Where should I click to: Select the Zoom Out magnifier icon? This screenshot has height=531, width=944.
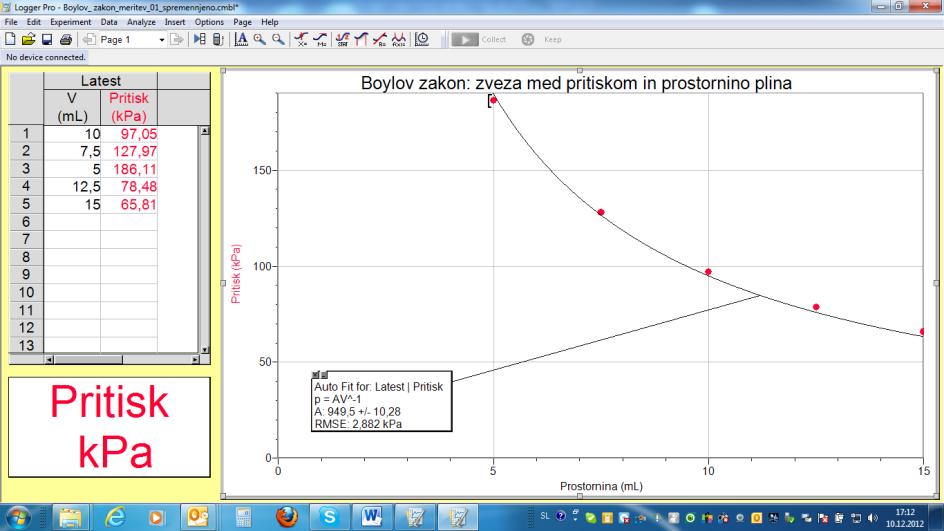pos(278,39)
